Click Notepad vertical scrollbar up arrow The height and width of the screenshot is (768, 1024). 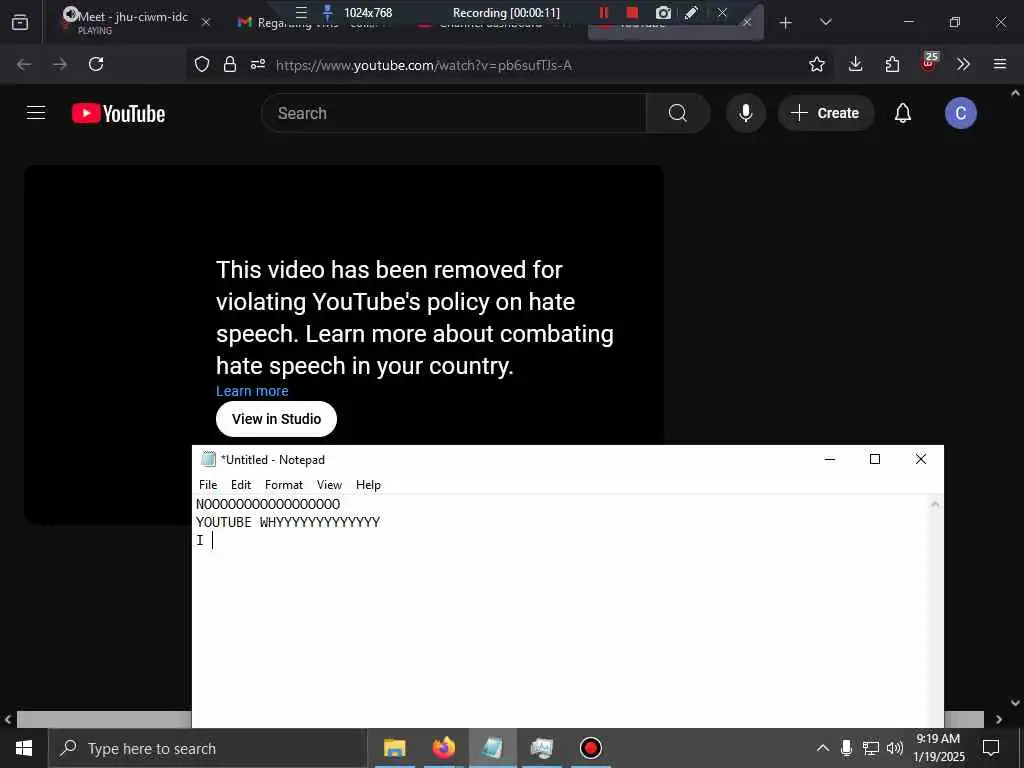coord(935,504)
